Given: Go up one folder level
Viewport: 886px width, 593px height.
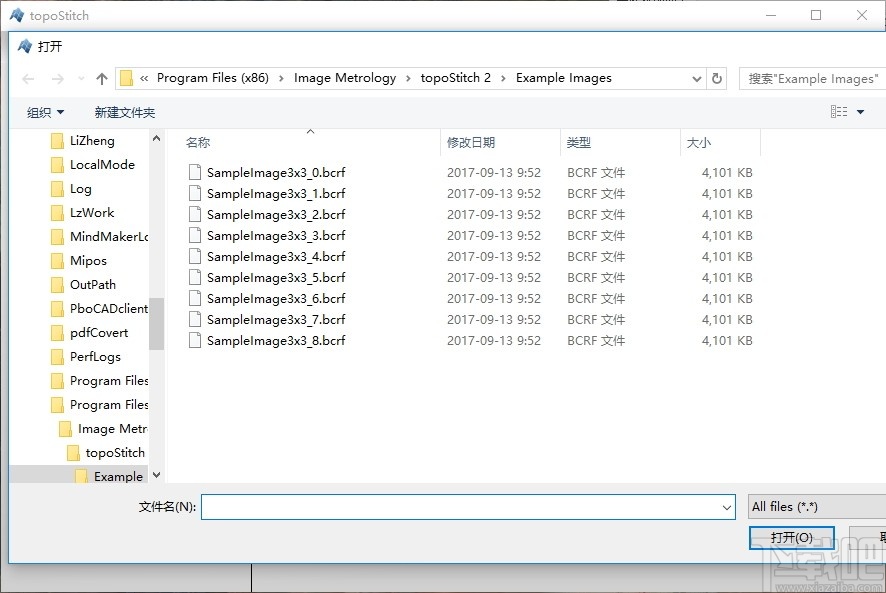Looking at the screenshot, I should (102, 79).
